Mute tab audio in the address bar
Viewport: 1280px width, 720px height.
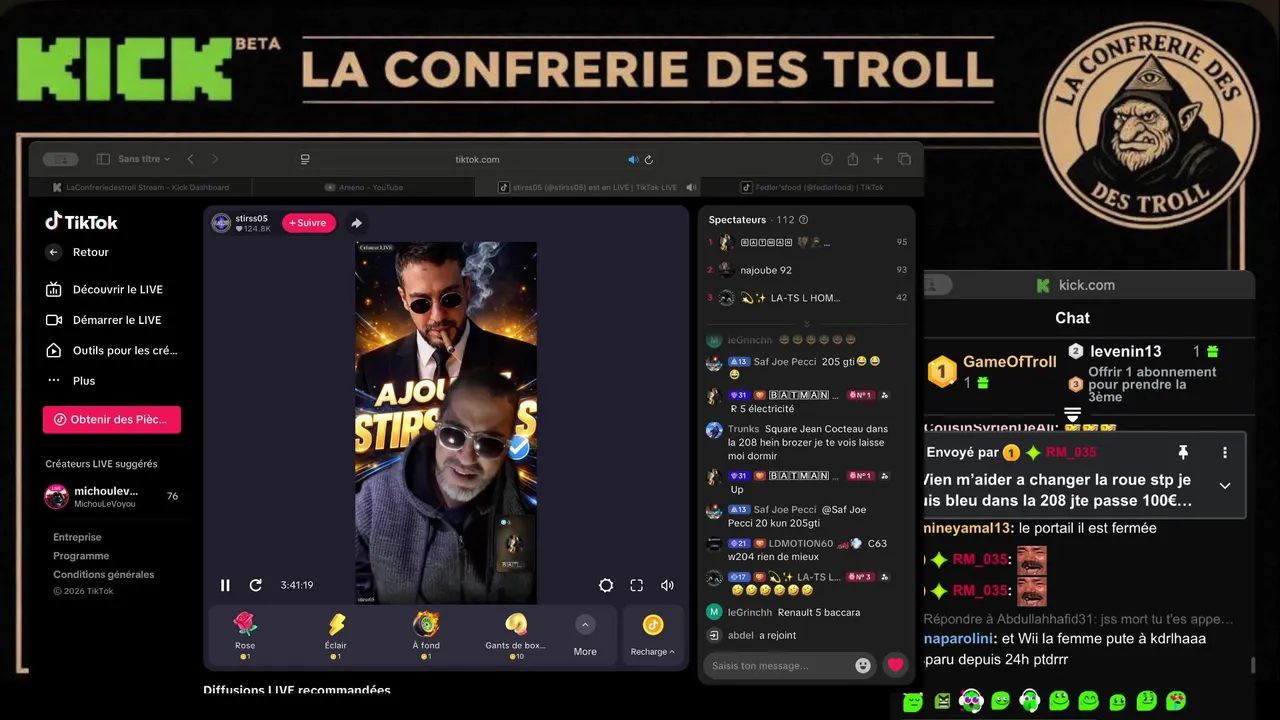point(632,159)
